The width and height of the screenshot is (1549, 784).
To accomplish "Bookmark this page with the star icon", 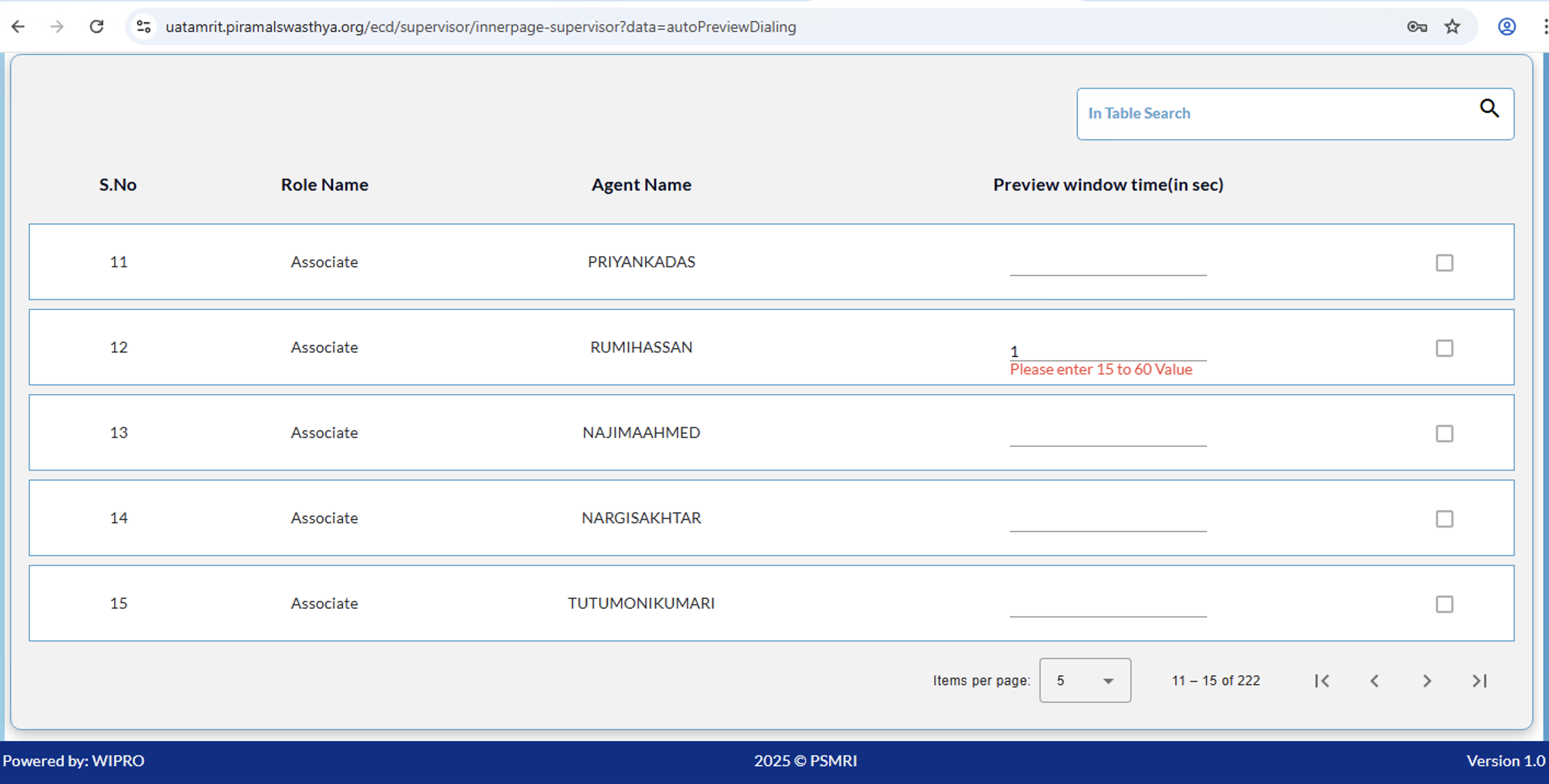I will pyautogui.click(x=1452, y=26).
